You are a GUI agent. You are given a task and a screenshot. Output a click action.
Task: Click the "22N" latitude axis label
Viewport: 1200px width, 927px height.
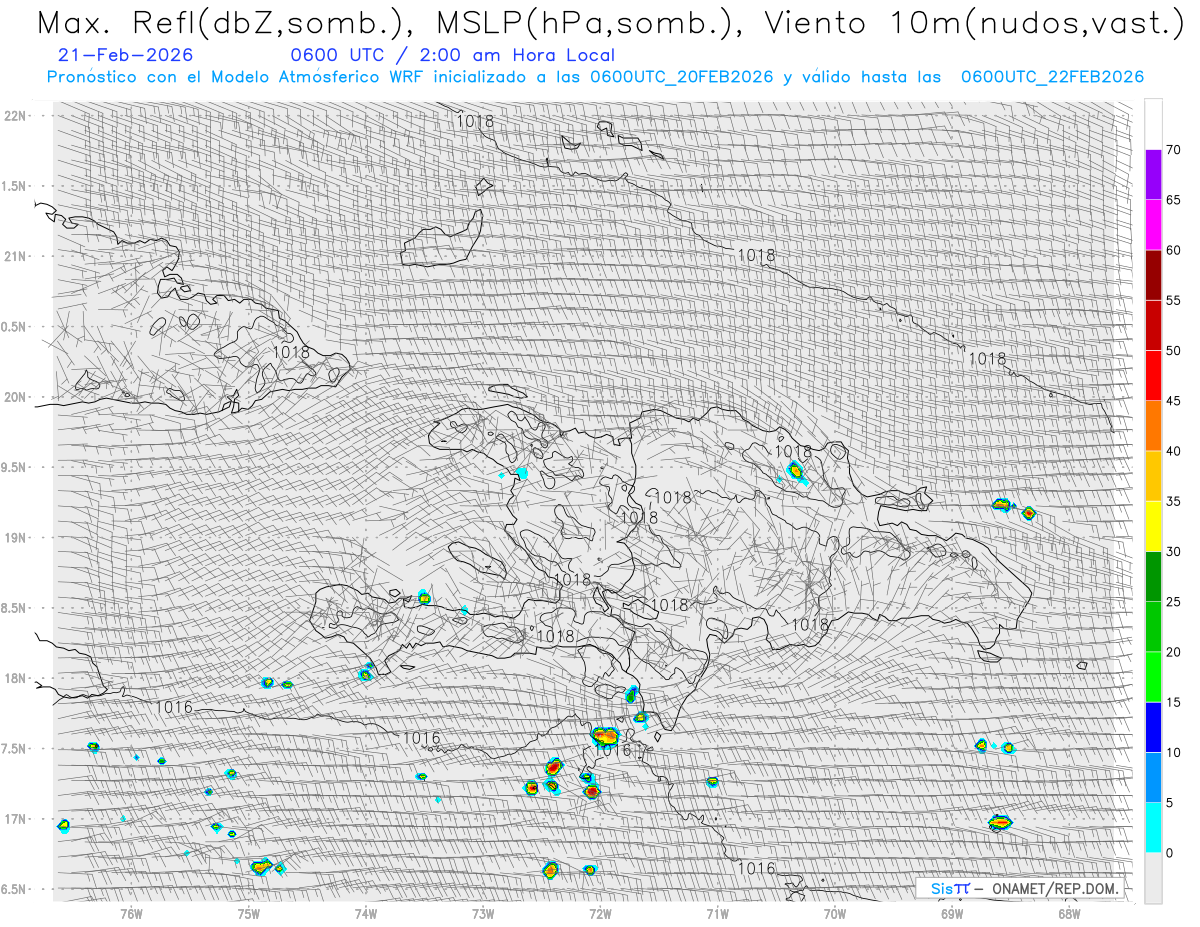pos(16,116)
